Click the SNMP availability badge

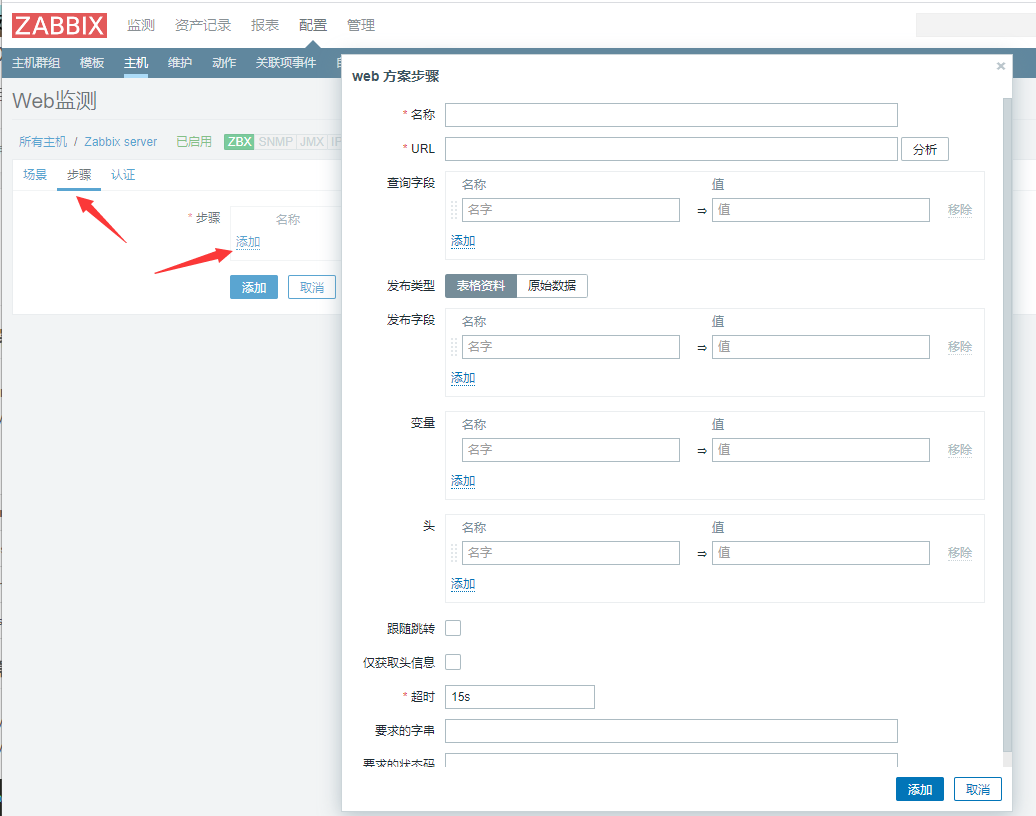pyautogui.click(x=276, y=141)
